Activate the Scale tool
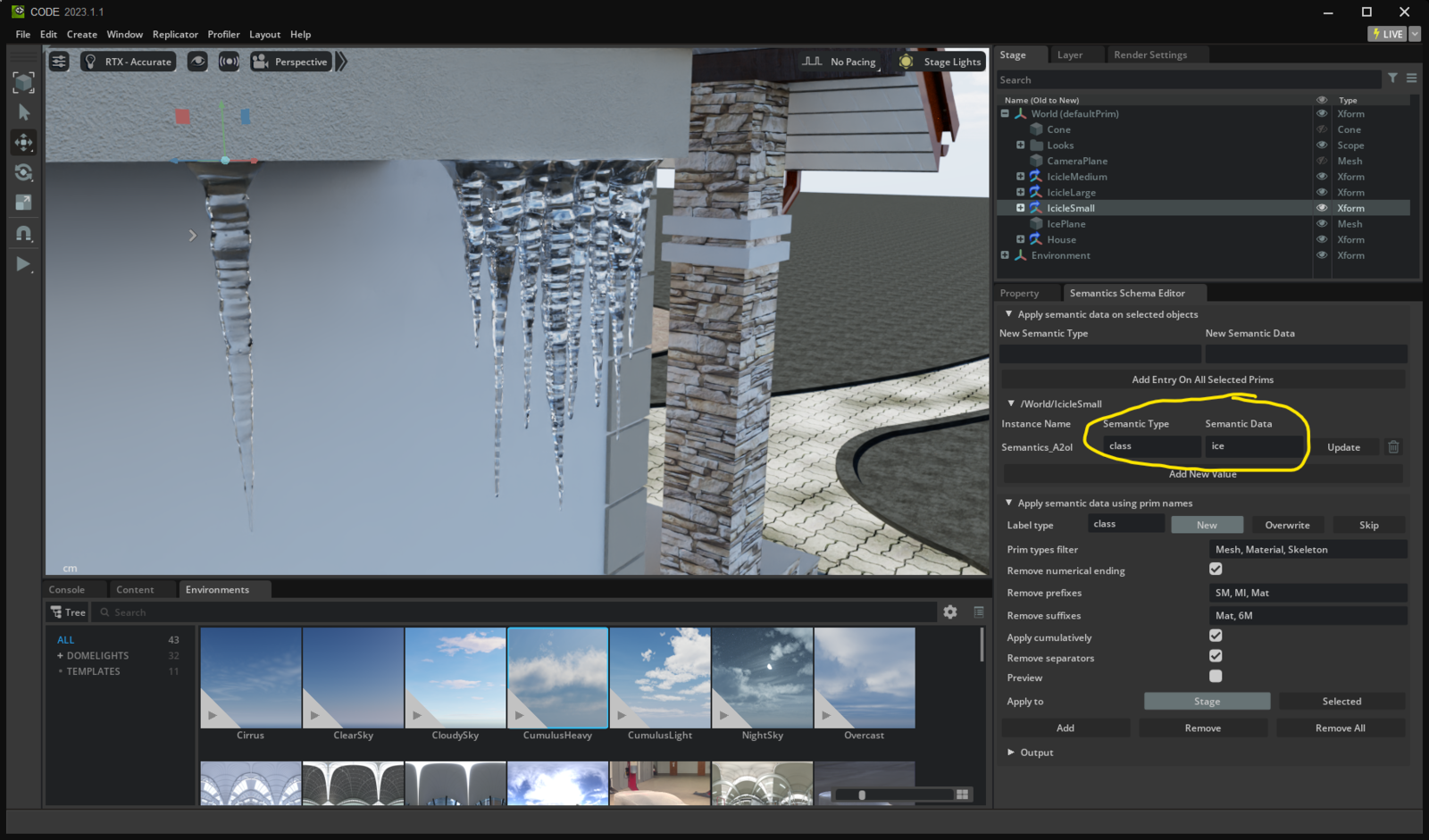Viewport: 1429px width, 840px height. [x=24, y=203]
